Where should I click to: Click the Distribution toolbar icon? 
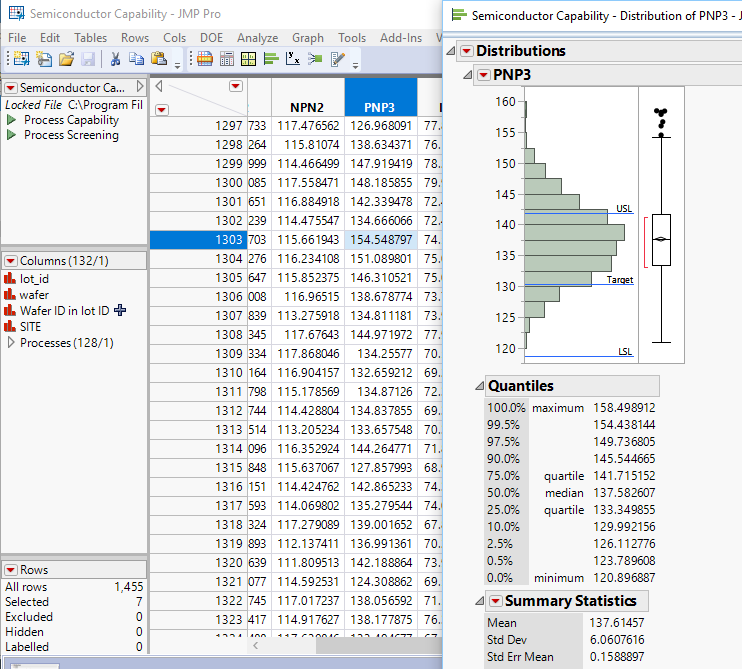(270, 60)
